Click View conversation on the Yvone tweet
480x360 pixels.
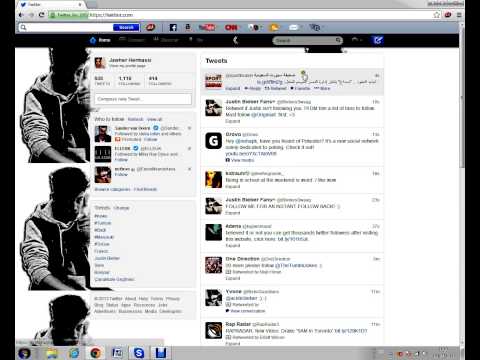(245, 311)
